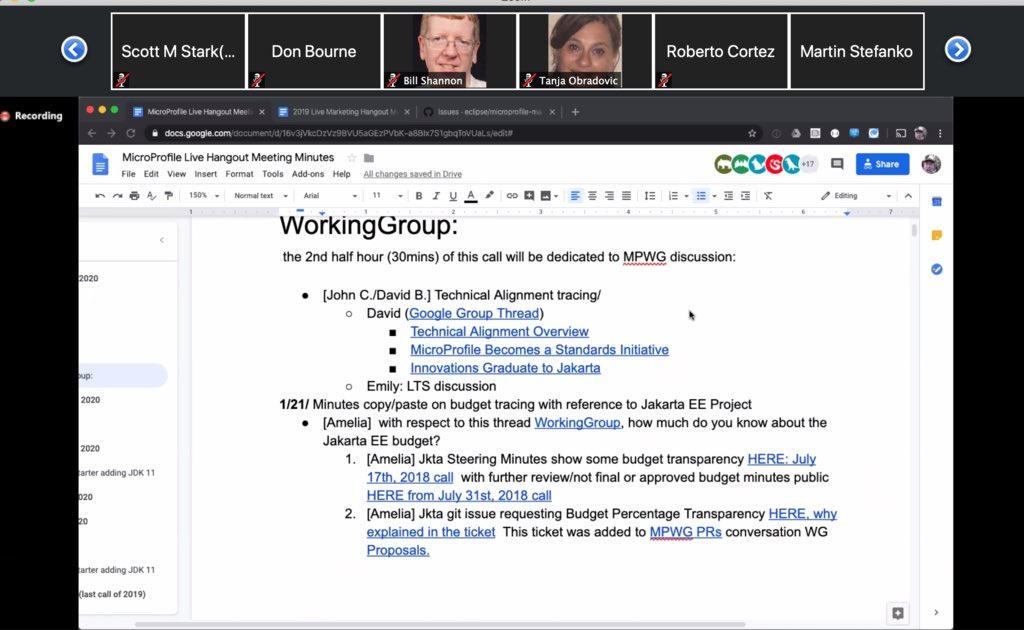Image resolution: width=1024 pixels, height=630 pixels.
Task: Run spell check icon in toolbar
Action: tap(152, 196)
